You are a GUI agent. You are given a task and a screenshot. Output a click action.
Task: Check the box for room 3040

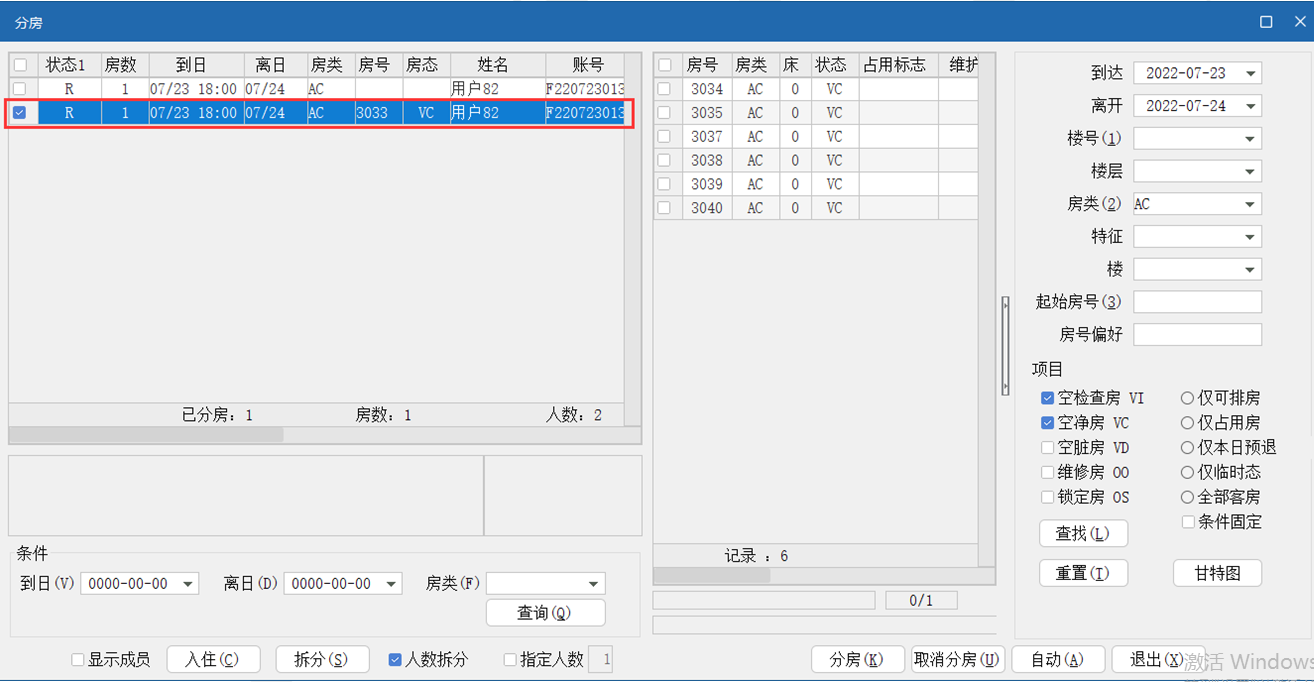point(664,208)
